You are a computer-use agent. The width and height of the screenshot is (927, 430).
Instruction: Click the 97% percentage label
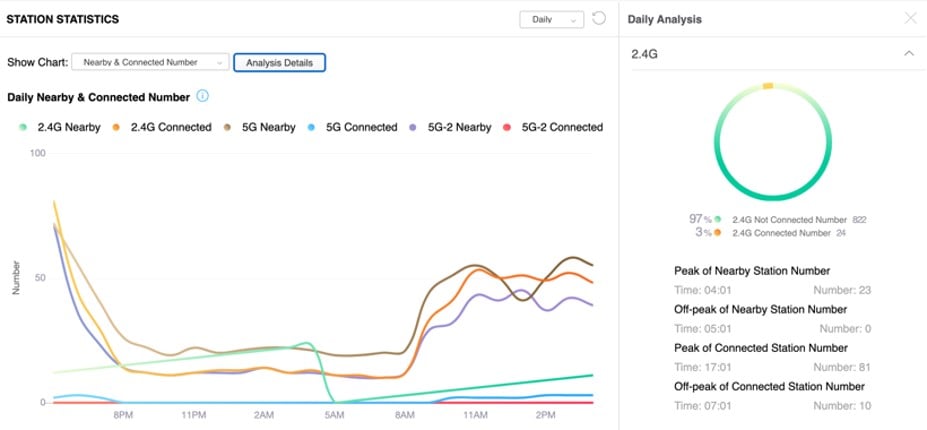(x=700, y=219)
